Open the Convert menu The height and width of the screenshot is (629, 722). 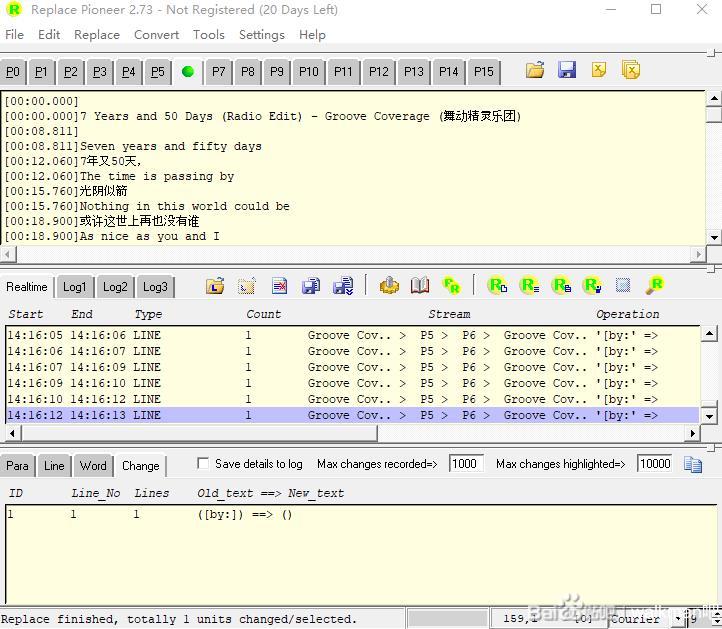tap(156, 35)
